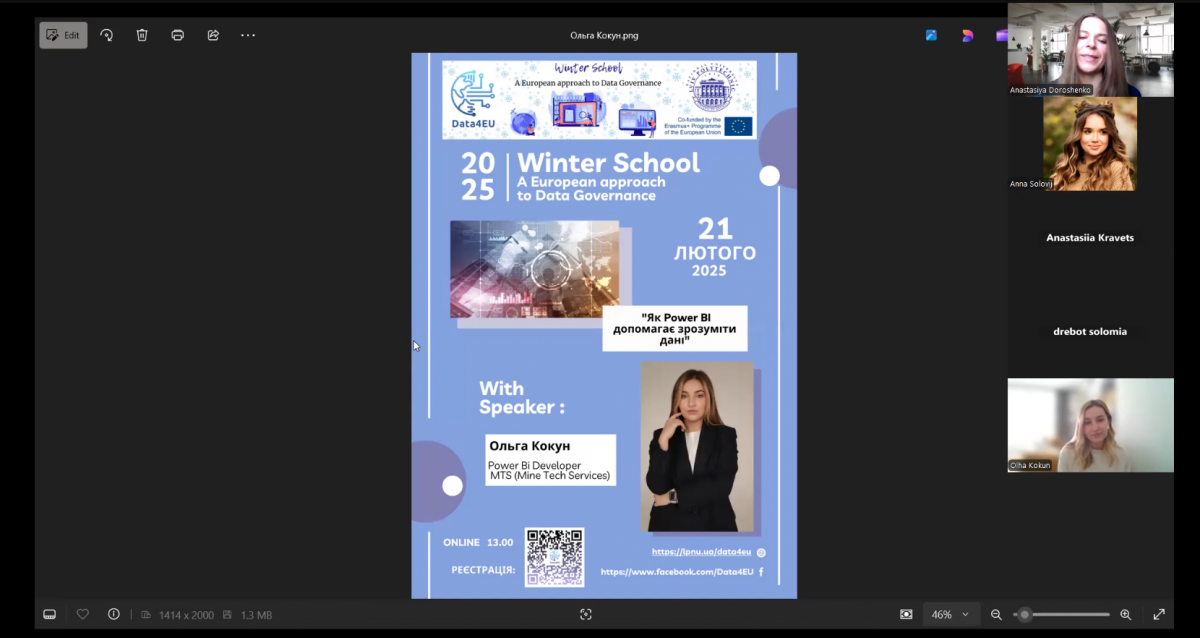Image resolution: width=1200 pixels, height=638 pixels.
Task: Share the image using the share icon
Action: click(x=213, y=35)
